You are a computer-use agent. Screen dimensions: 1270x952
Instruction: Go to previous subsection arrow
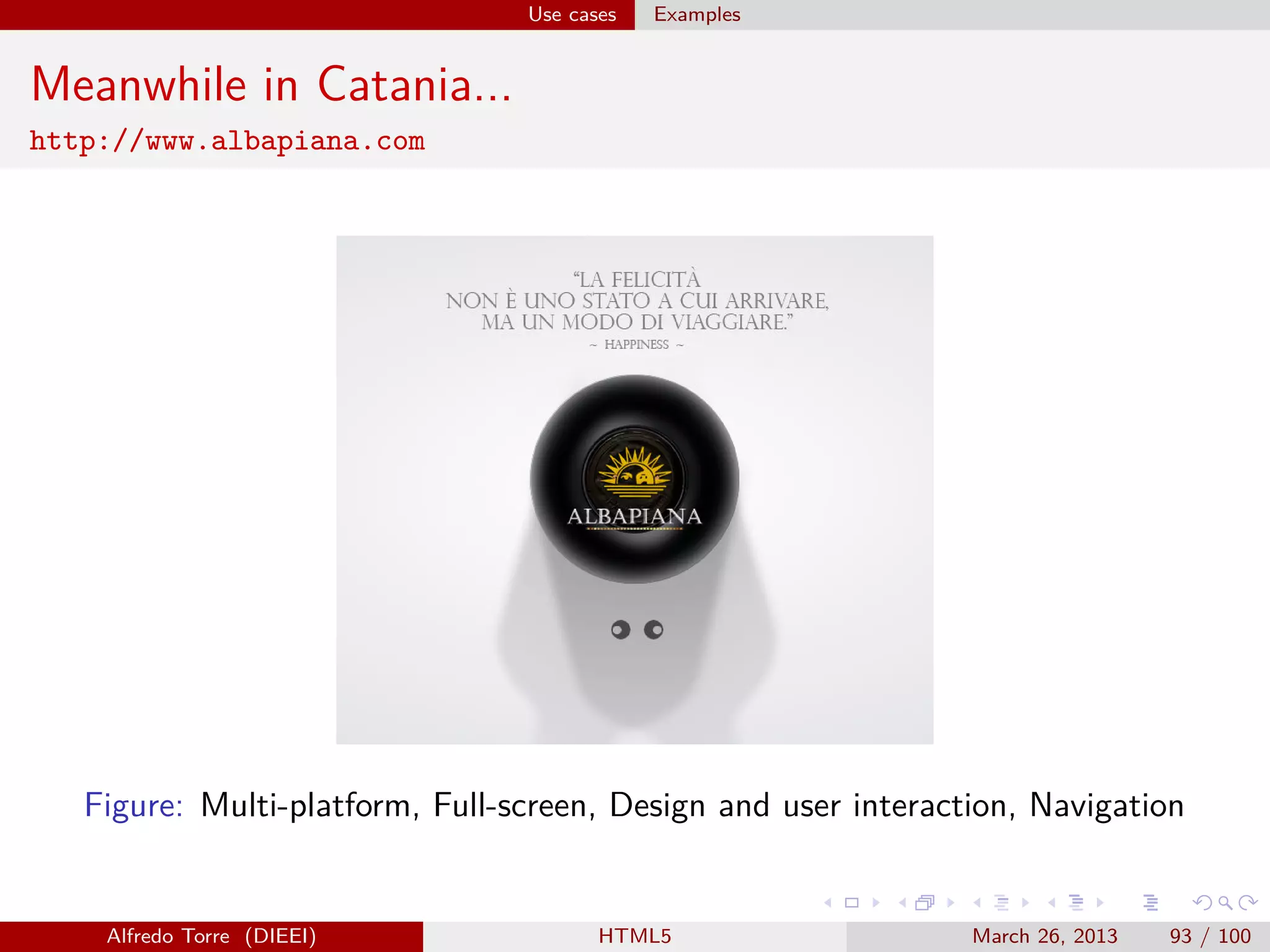977,902
